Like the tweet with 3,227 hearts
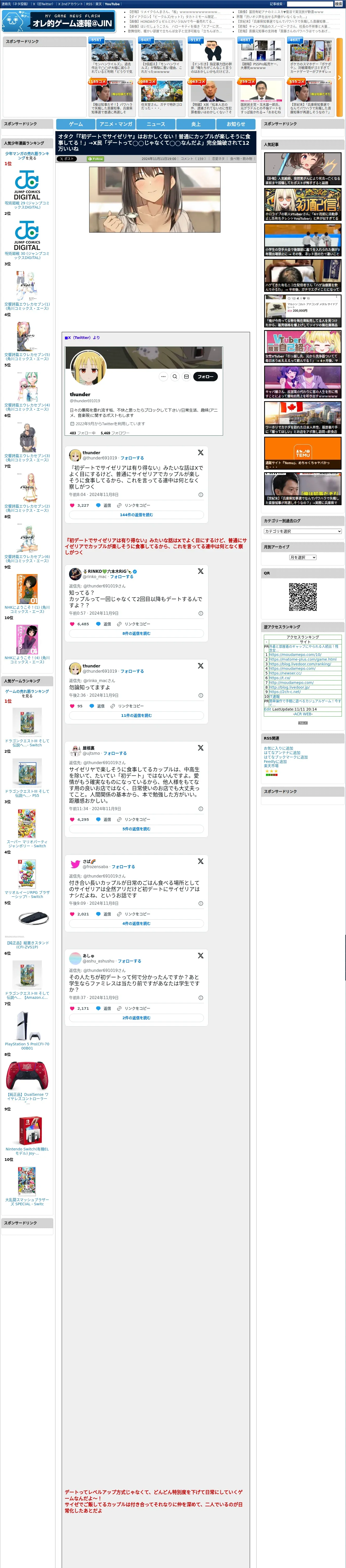The image size is (346, 1568). pos(72,505)
